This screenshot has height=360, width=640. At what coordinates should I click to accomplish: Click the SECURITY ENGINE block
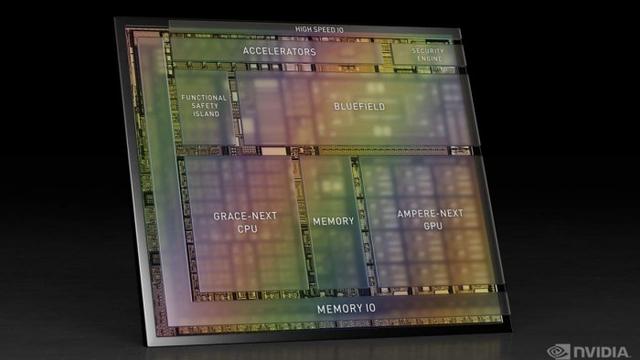click(428, 54)
